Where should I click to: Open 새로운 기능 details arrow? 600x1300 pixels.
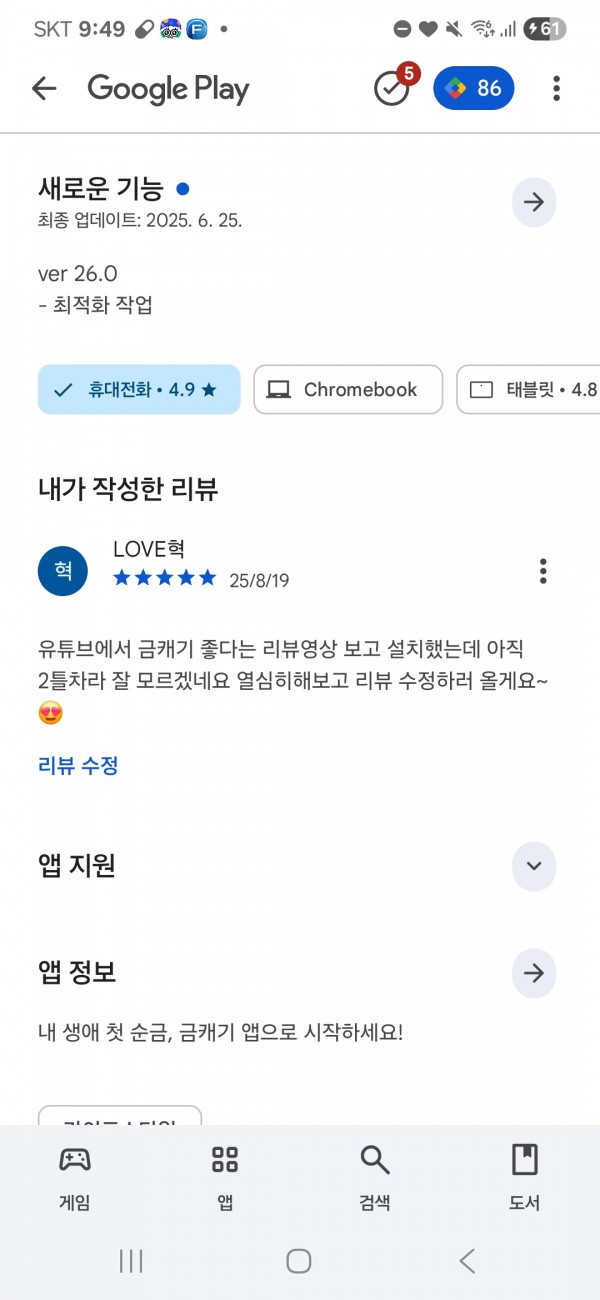534,202
